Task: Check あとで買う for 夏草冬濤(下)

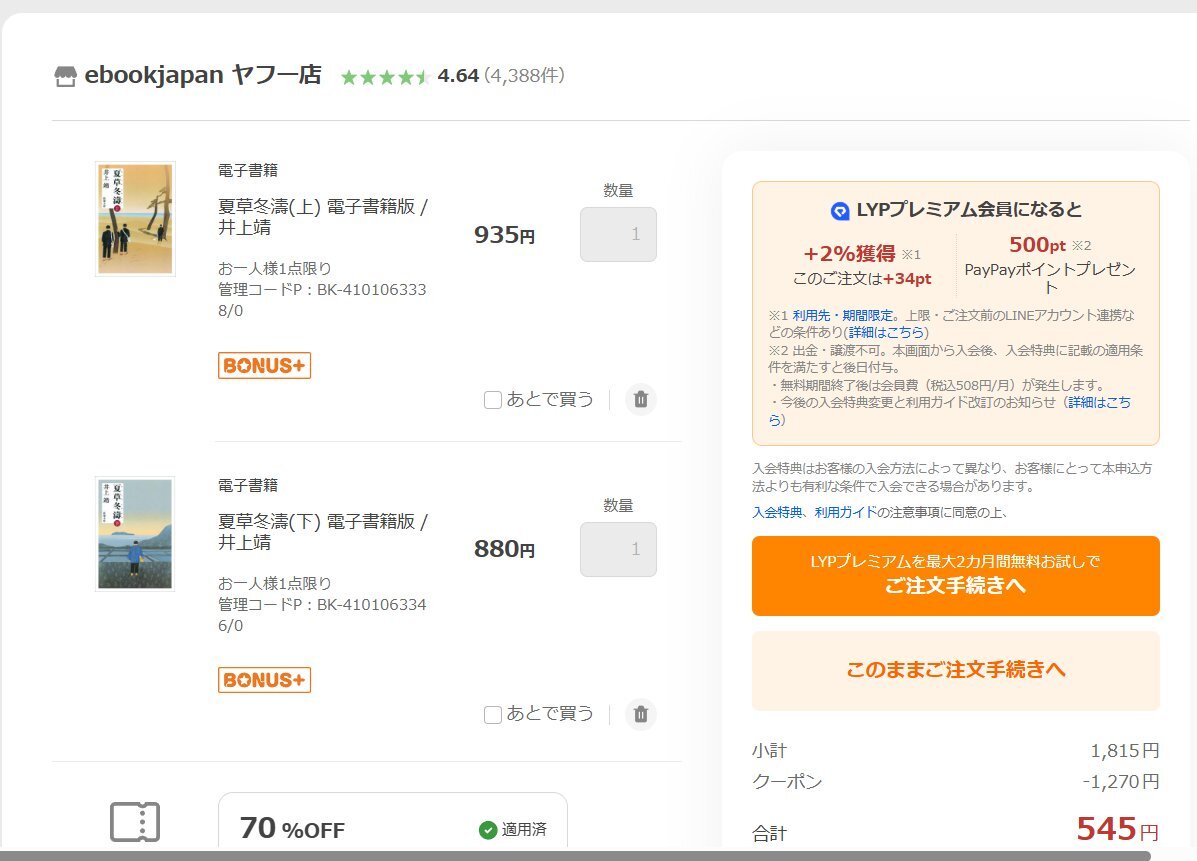Action: click(x=493, y=714)
